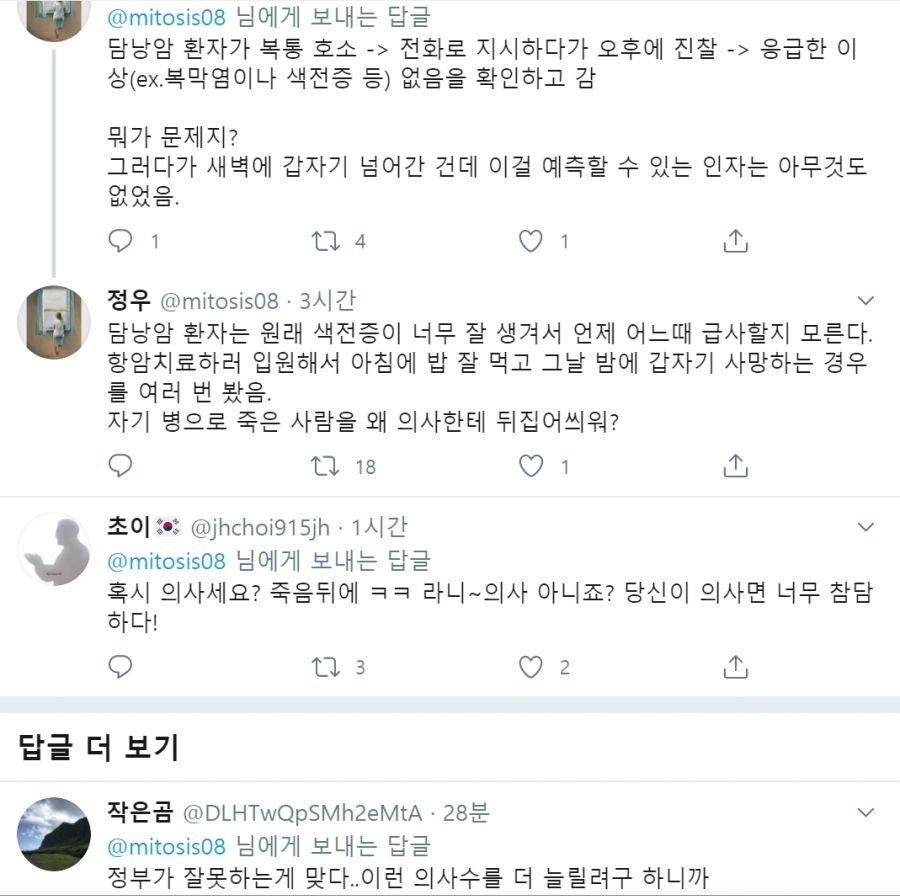
Task: Share 정우's tweet via share icon
Action: (x=735, y=466)
